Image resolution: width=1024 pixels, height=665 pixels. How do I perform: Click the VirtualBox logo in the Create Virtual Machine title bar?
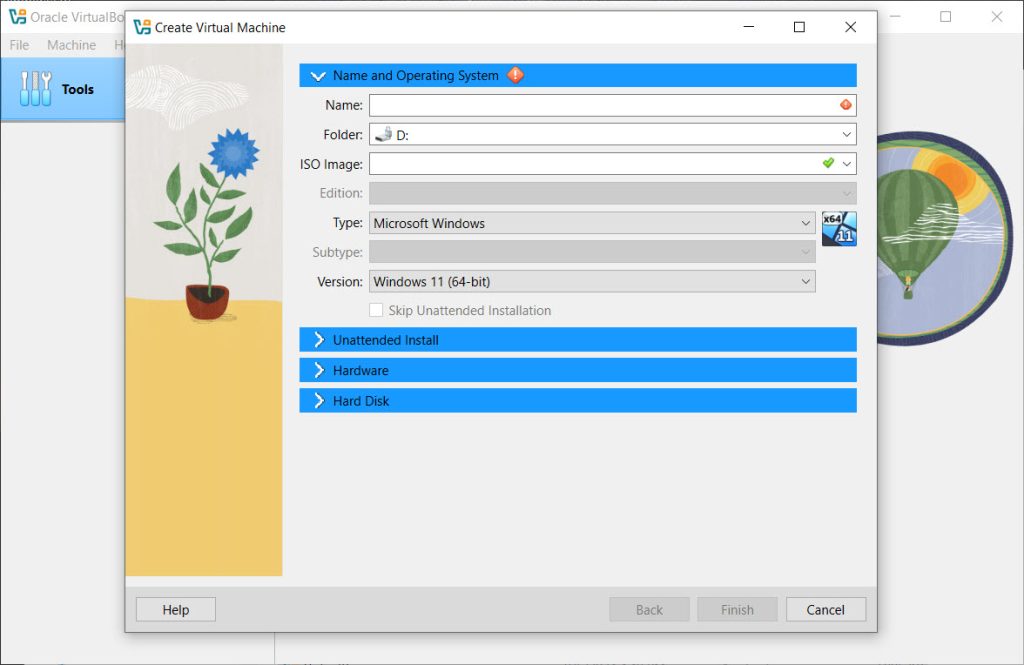142,27
